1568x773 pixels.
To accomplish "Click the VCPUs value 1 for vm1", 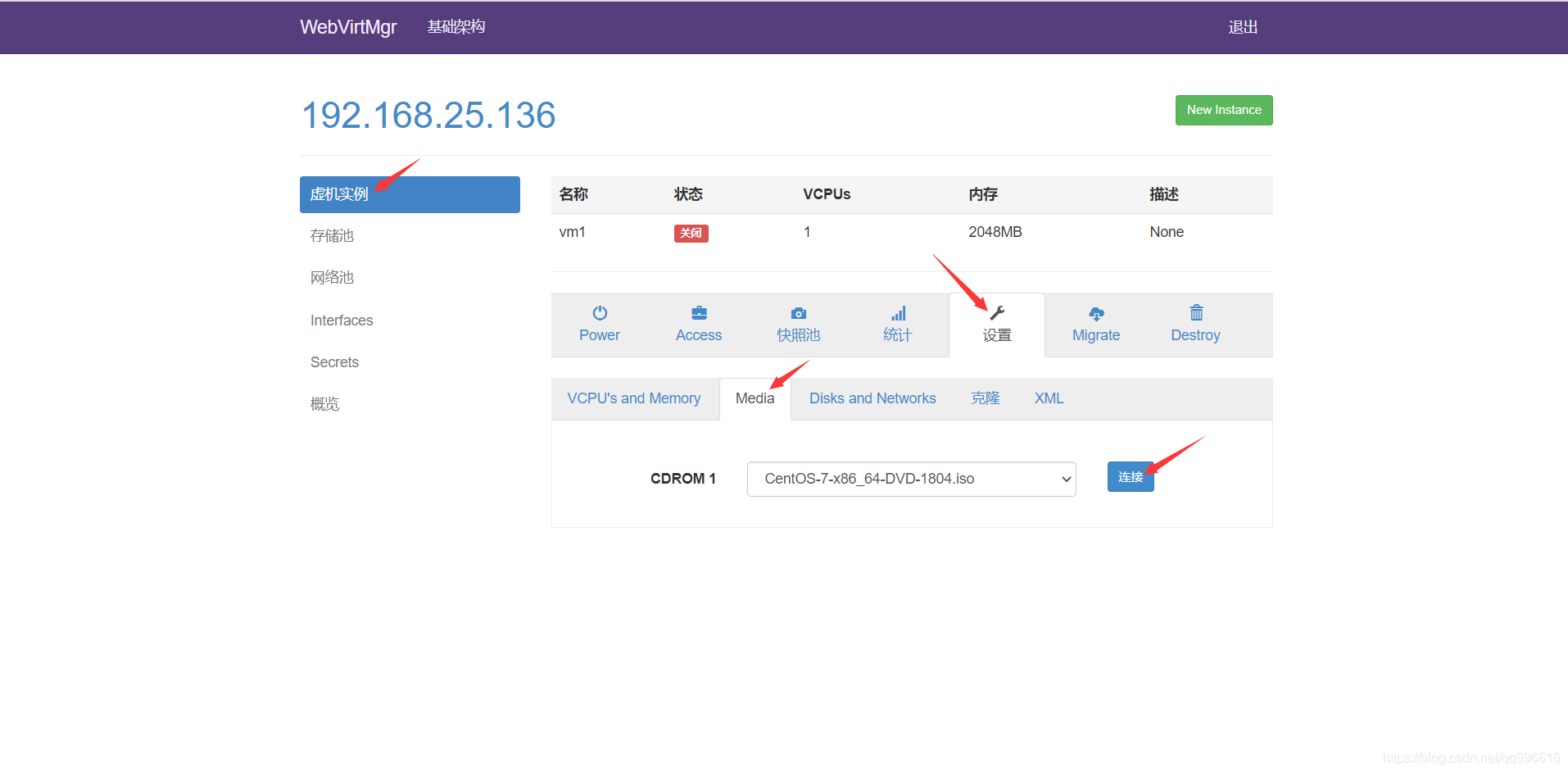I will pos(807,232).
